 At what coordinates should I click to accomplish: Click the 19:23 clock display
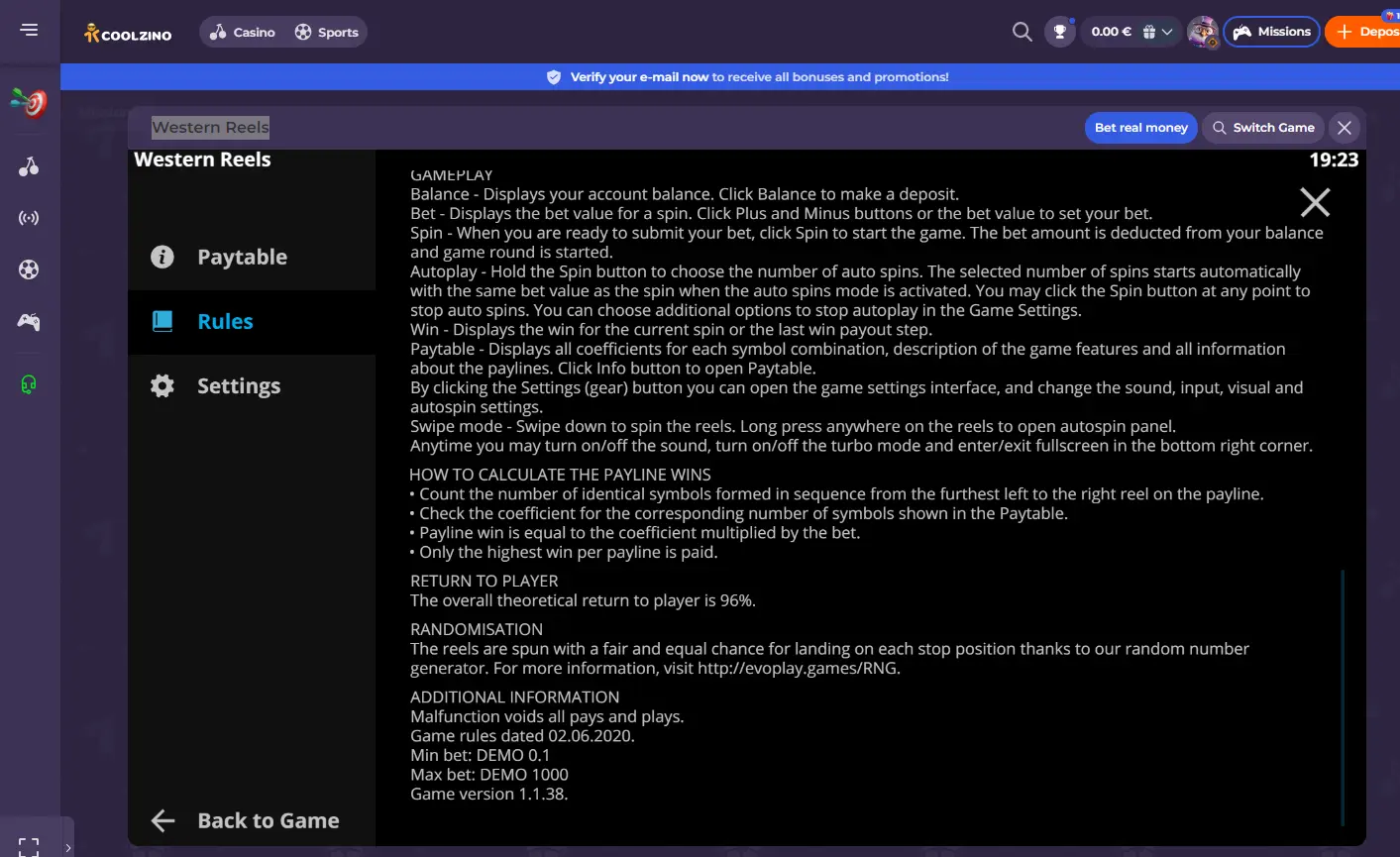pyautogui.click(x=1334, y=161)
